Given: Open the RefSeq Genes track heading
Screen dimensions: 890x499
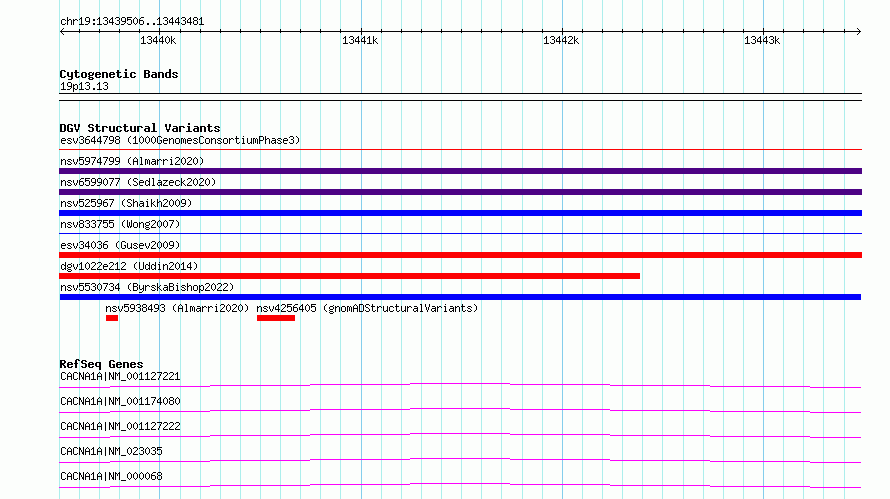Looking at the screenshot, I should [101, 364].
